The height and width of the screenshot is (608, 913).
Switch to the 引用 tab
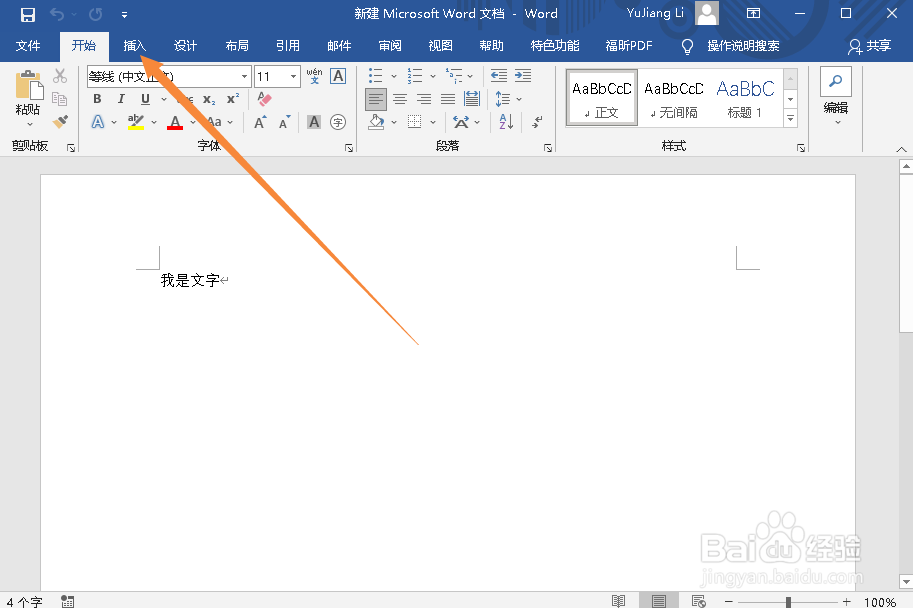(288, 45)
